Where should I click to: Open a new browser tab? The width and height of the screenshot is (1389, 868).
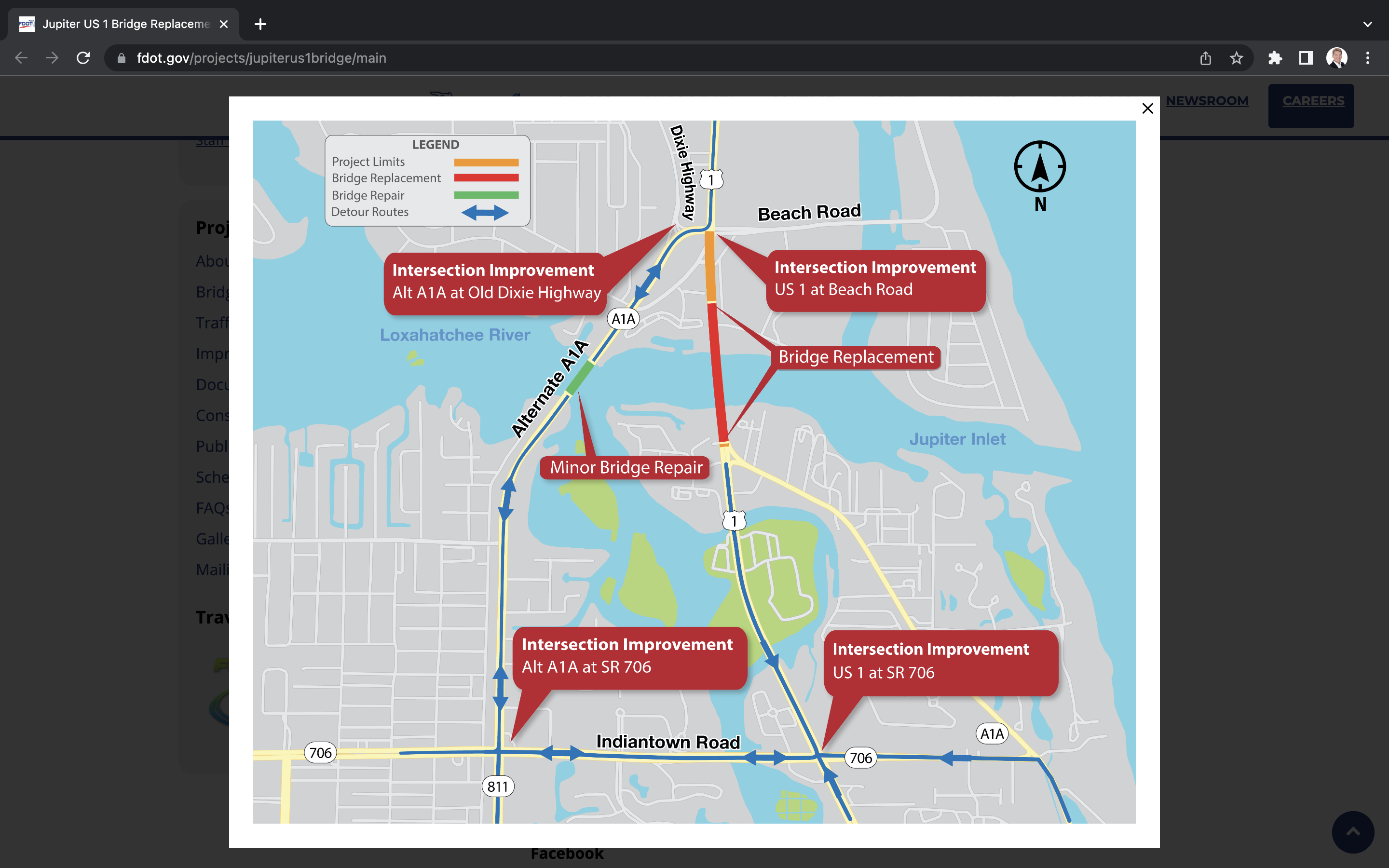pyautogui.click(x=260, y=24)
